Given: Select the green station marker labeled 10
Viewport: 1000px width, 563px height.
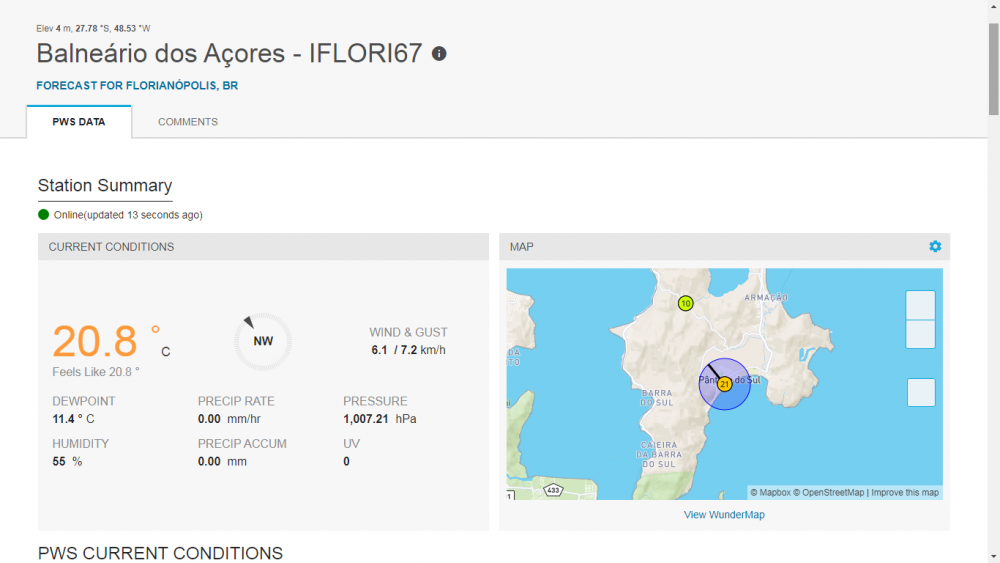Looking at the screenshot, I should pyautogui.click(x=685, y=303).
